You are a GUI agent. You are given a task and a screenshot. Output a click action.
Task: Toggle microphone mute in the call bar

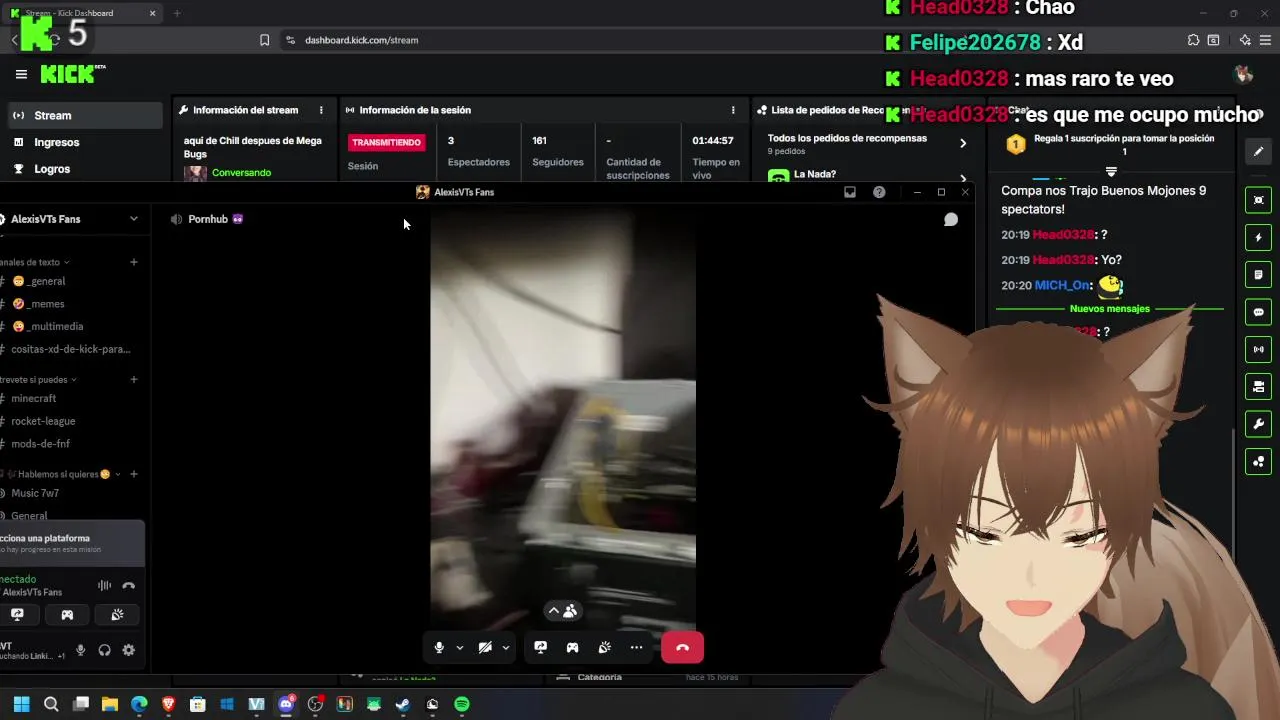pyautogui.click(x=439, y=648)
